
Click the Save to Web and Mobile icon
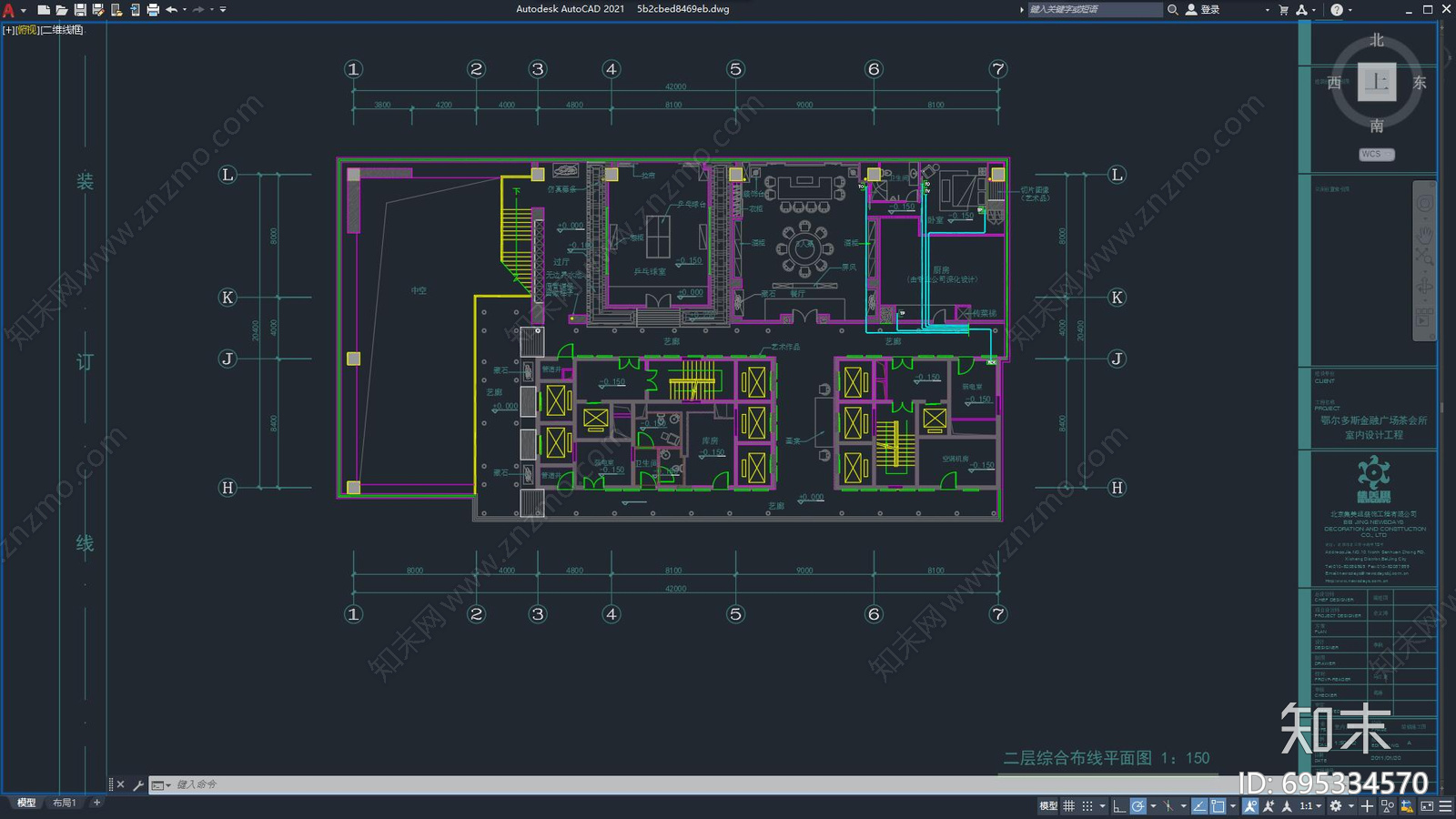pos(135,10)
